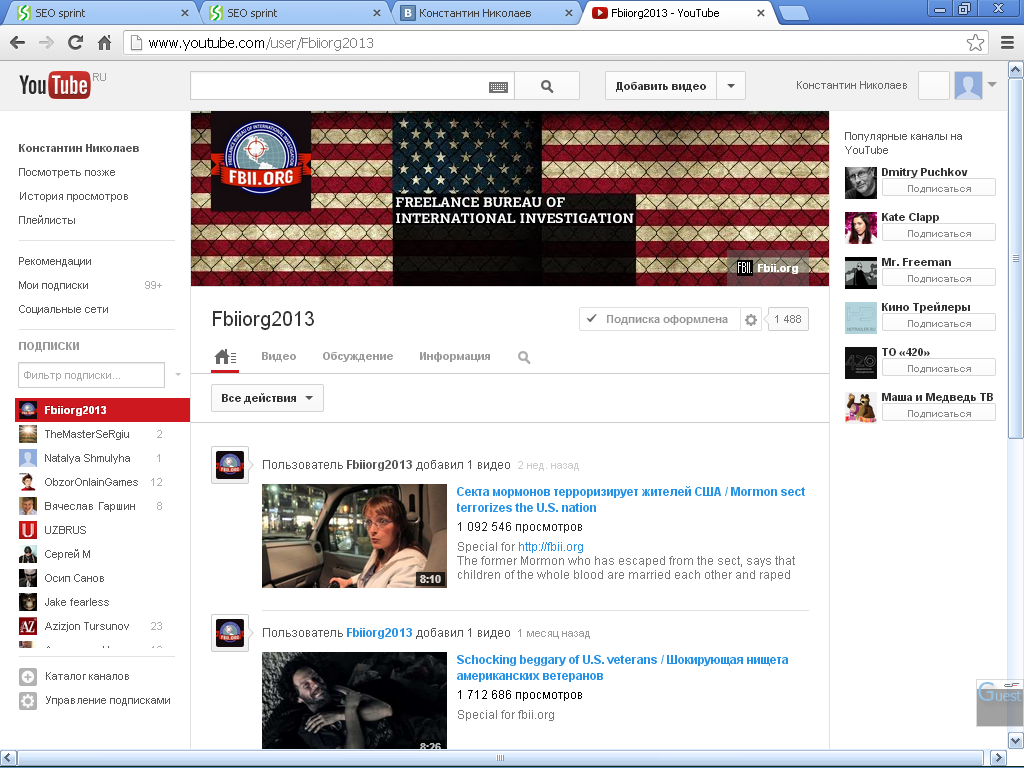
Task: Open Управление подписками gear icon
Action: (x=27, y=701)
